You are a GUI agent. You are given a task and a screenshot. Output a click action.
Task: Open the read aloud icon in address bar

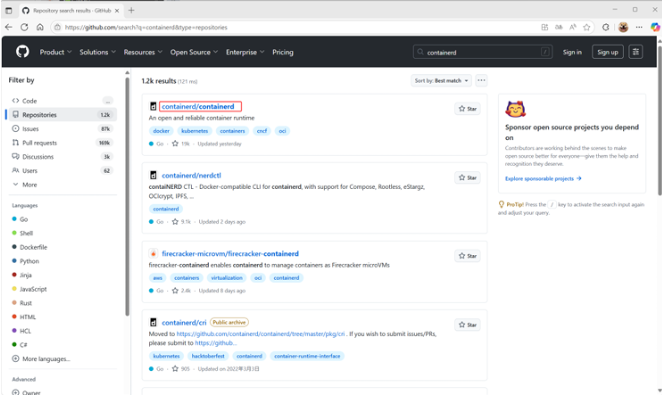573,27
